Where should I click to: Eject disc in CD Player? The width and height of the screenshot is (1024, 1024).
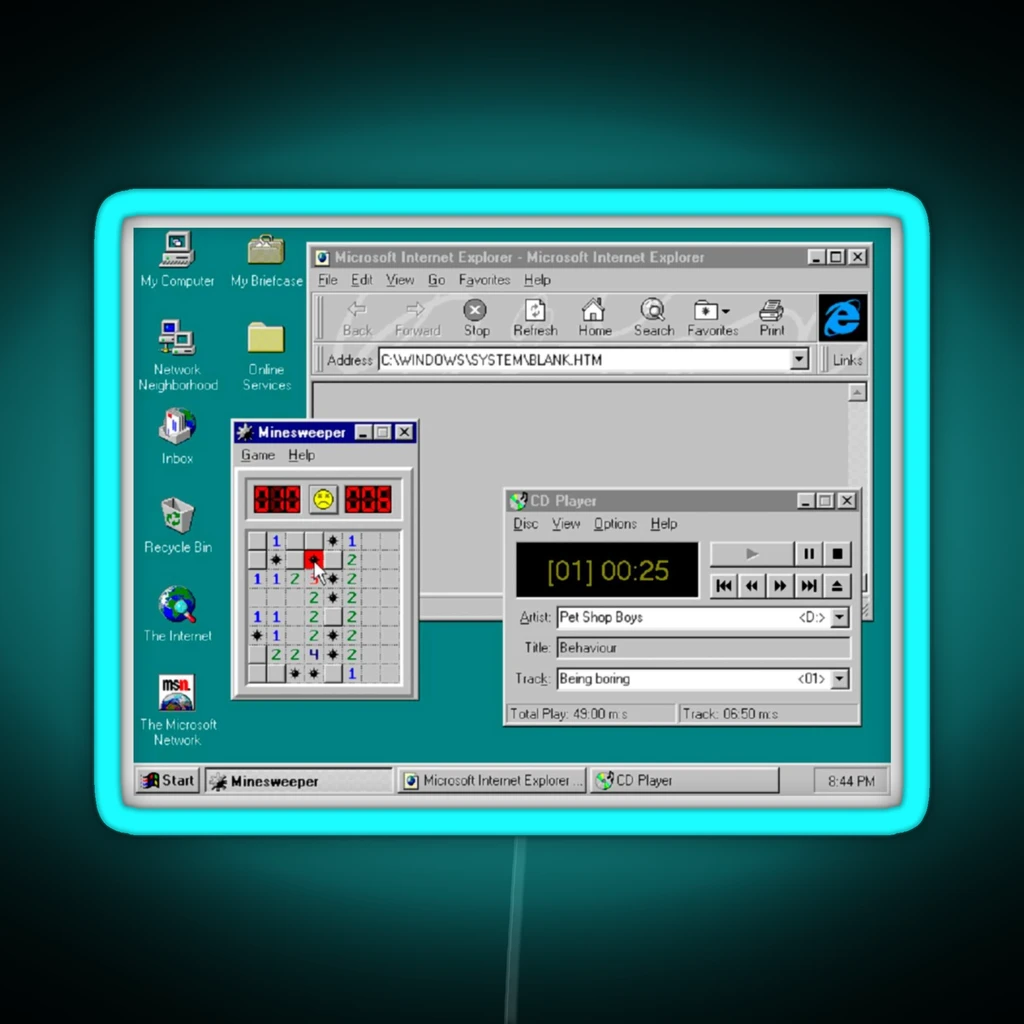click(837, 586)
